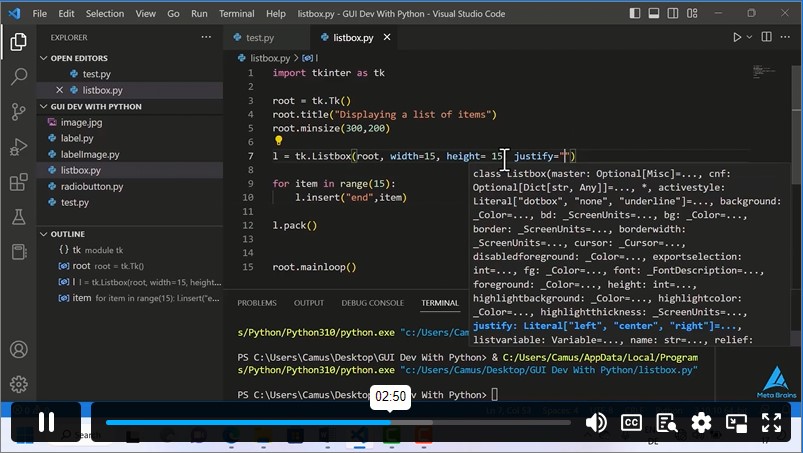This screenshot has width=803, height=453.
Task: Select the Terminal panel tab
Action: tap(440, 303)
